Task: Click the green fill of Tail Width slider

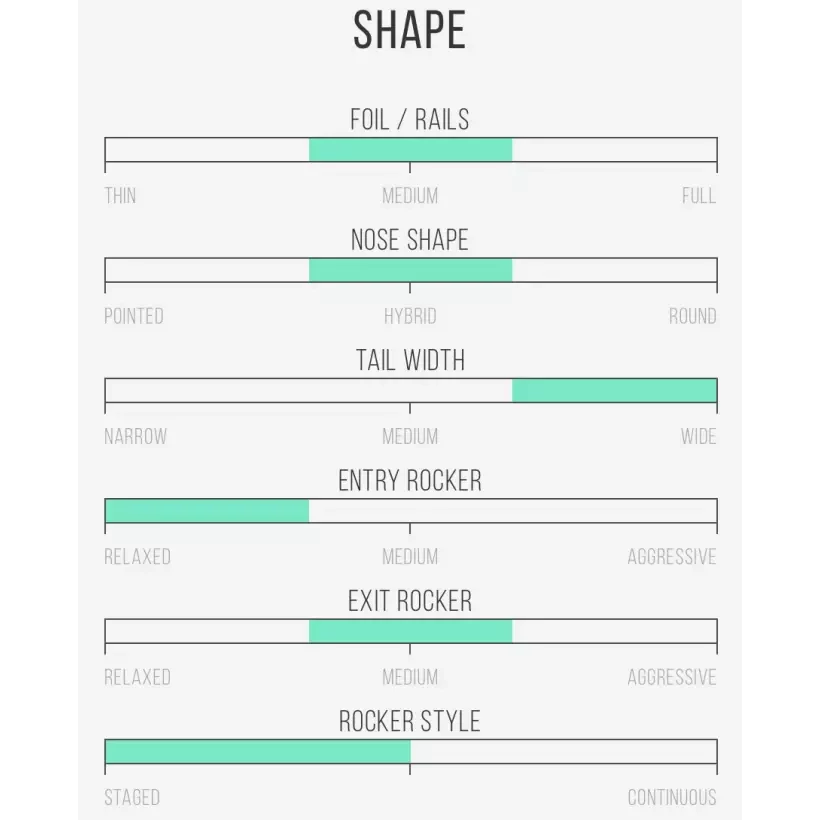Action: point(614,390)
